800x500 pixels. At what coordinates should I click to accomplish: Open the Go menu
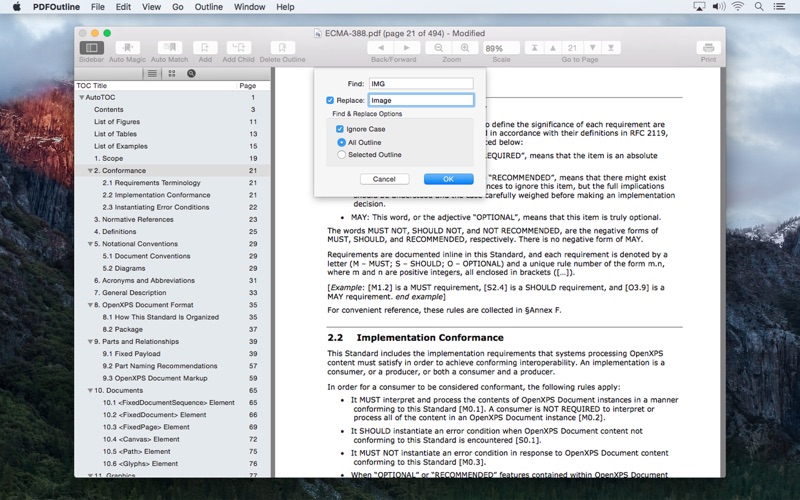(x=178, y=7)
